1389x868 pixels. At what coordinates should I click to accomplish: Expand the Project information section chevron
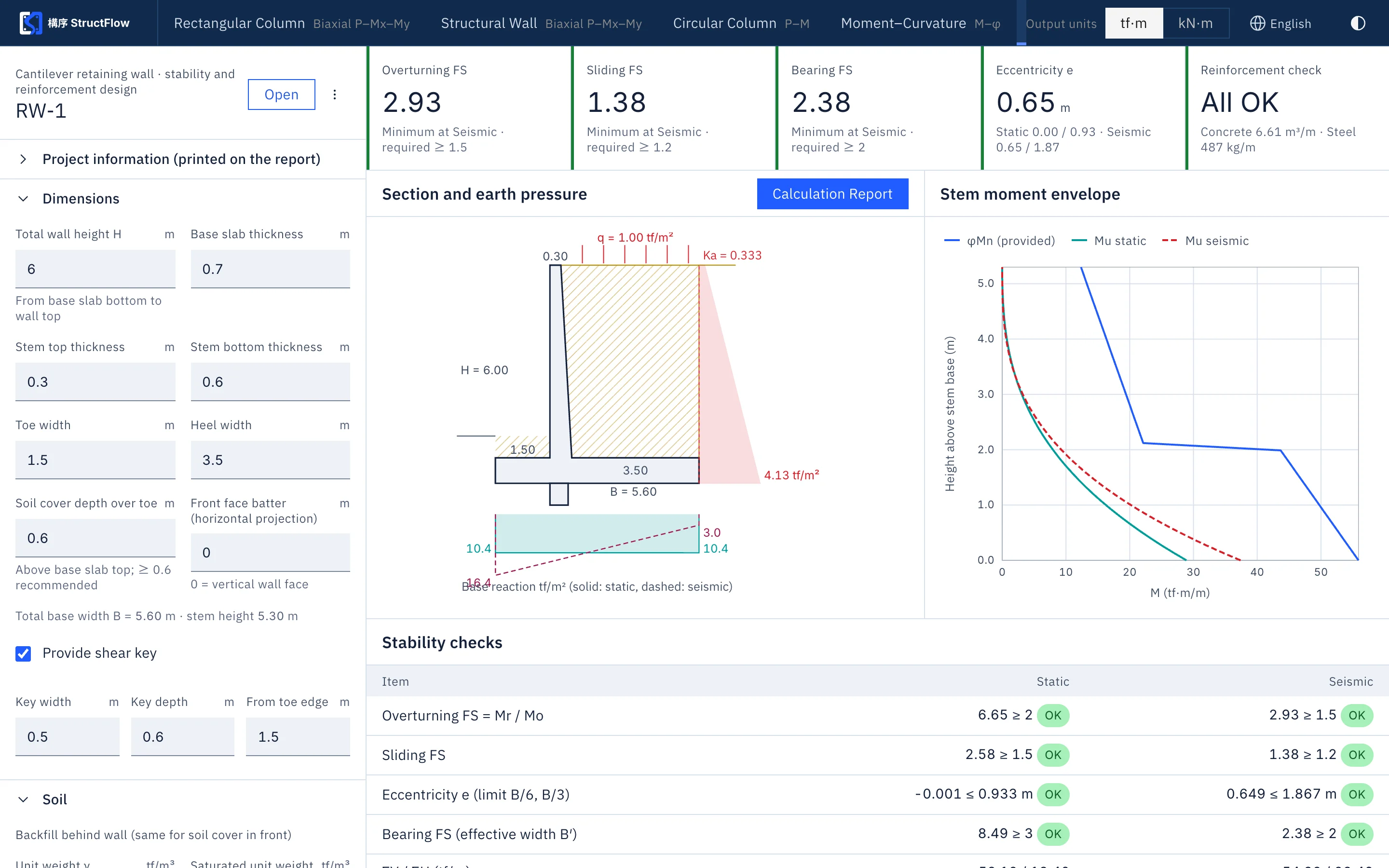coord(23,159)
